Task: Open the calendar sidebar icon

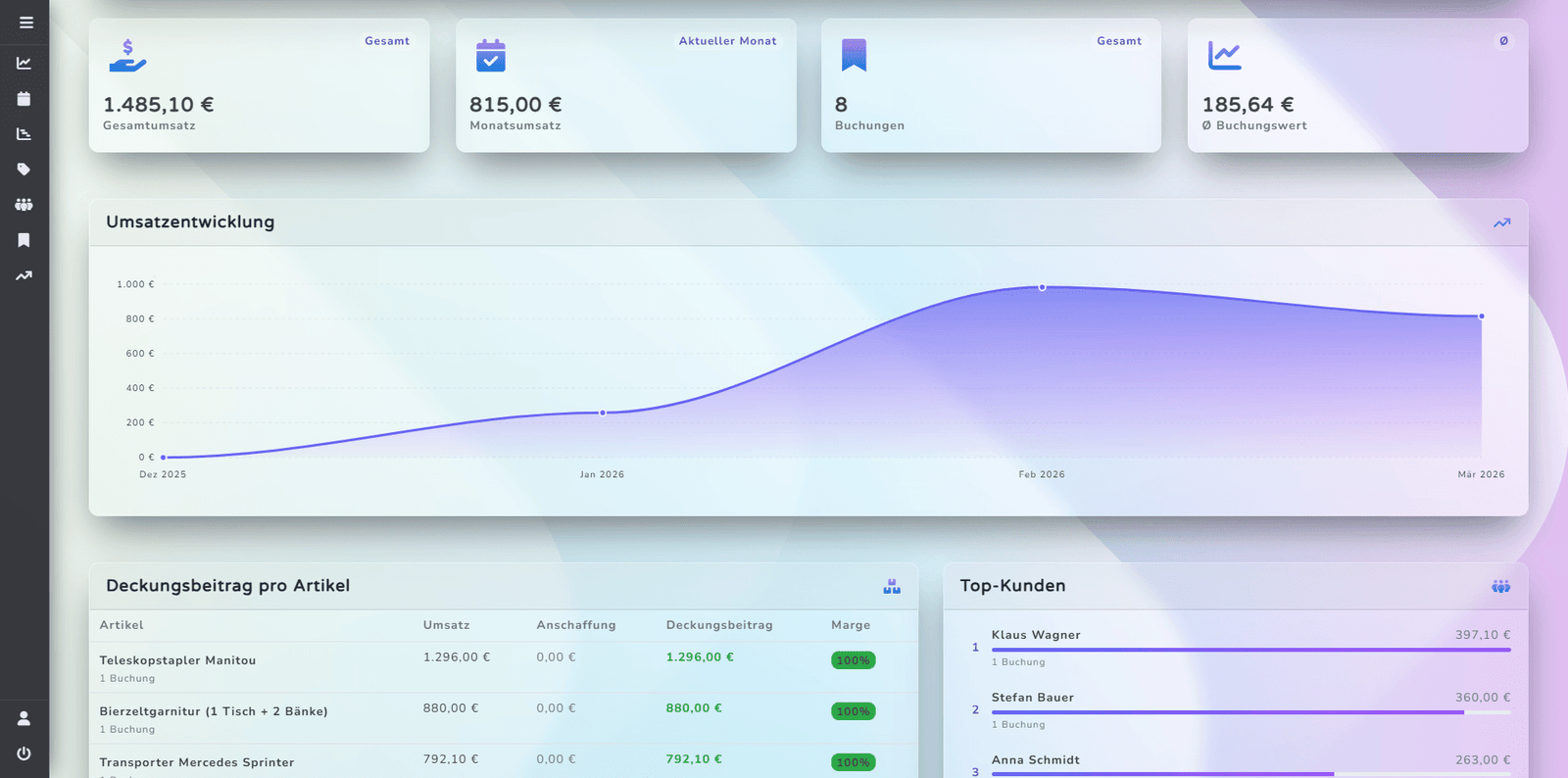Action: coord(24,99)
